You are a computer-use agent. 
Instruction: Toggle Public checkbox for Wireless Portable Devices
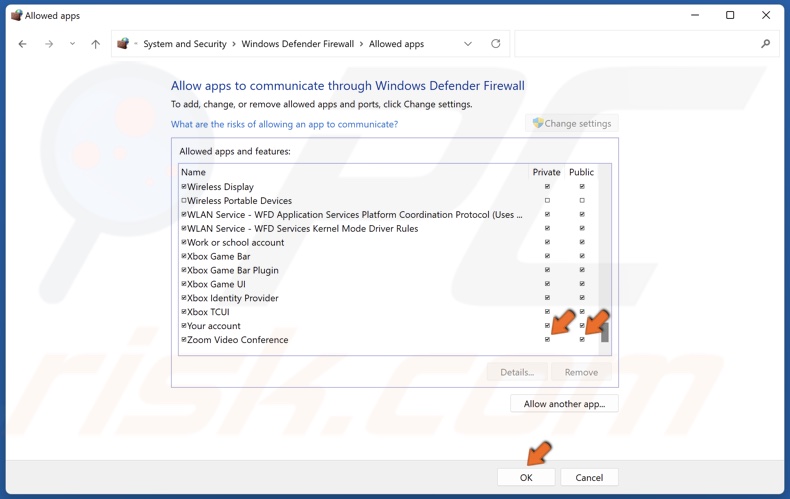tap(582, 201)
